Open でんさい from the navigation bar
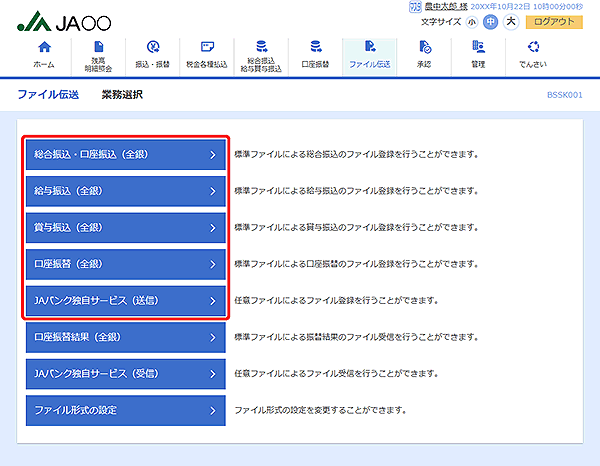This screenshot has width=600, height=466. click(x=533, y=57)
